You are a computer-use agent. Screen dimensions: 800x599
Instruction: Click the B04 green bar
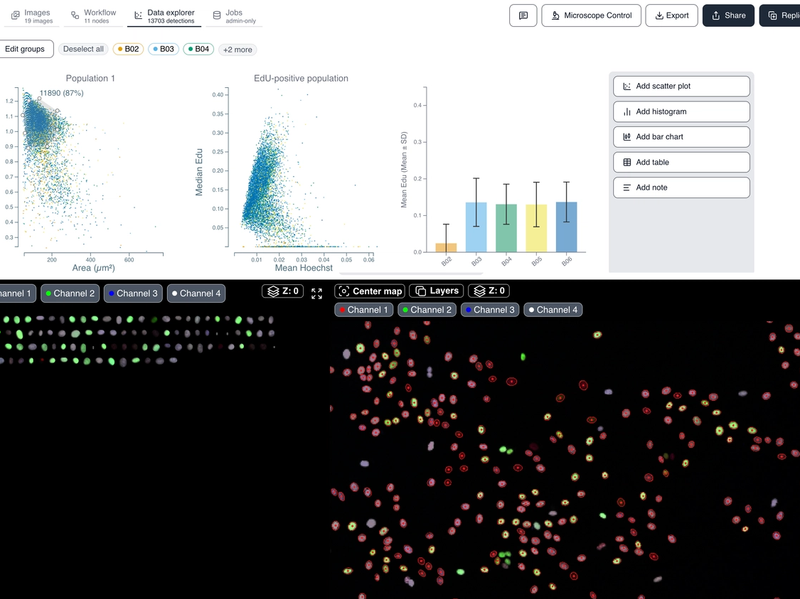point(506,228)
